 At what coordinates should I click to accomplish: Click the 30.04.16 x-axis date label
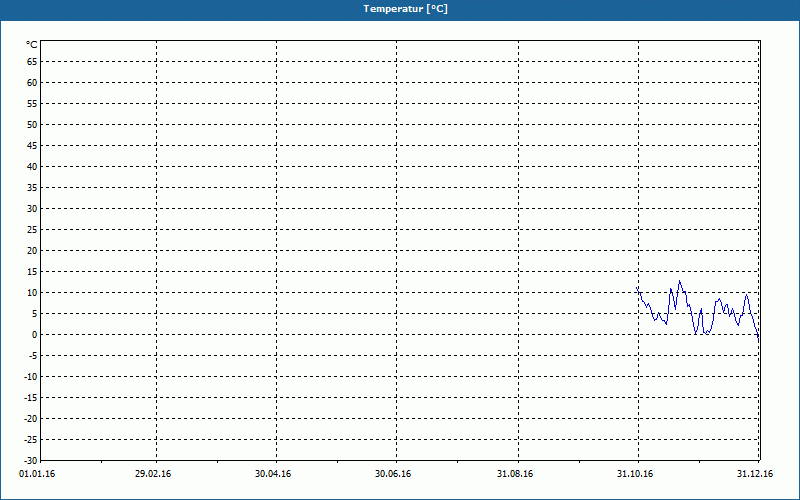tap(273, 473)
